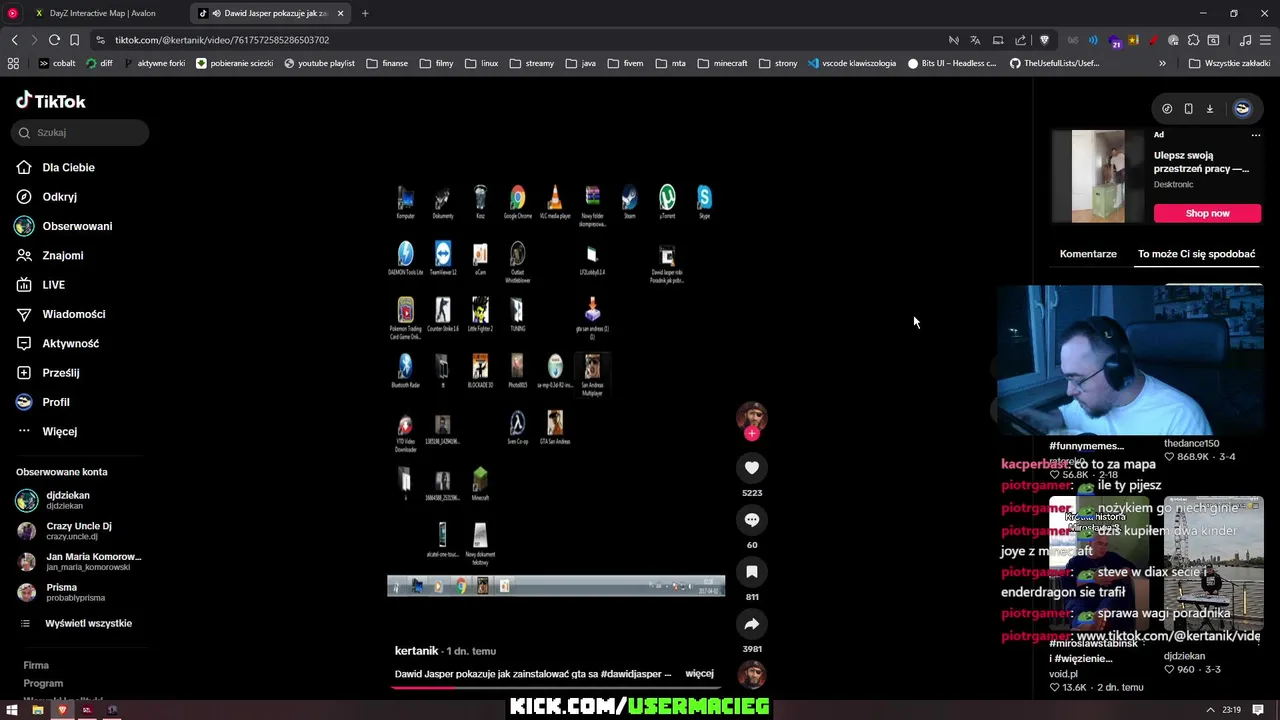The image size is (1280, 720).
Task: Click the share page icon in address bar
Action: 1020,40
